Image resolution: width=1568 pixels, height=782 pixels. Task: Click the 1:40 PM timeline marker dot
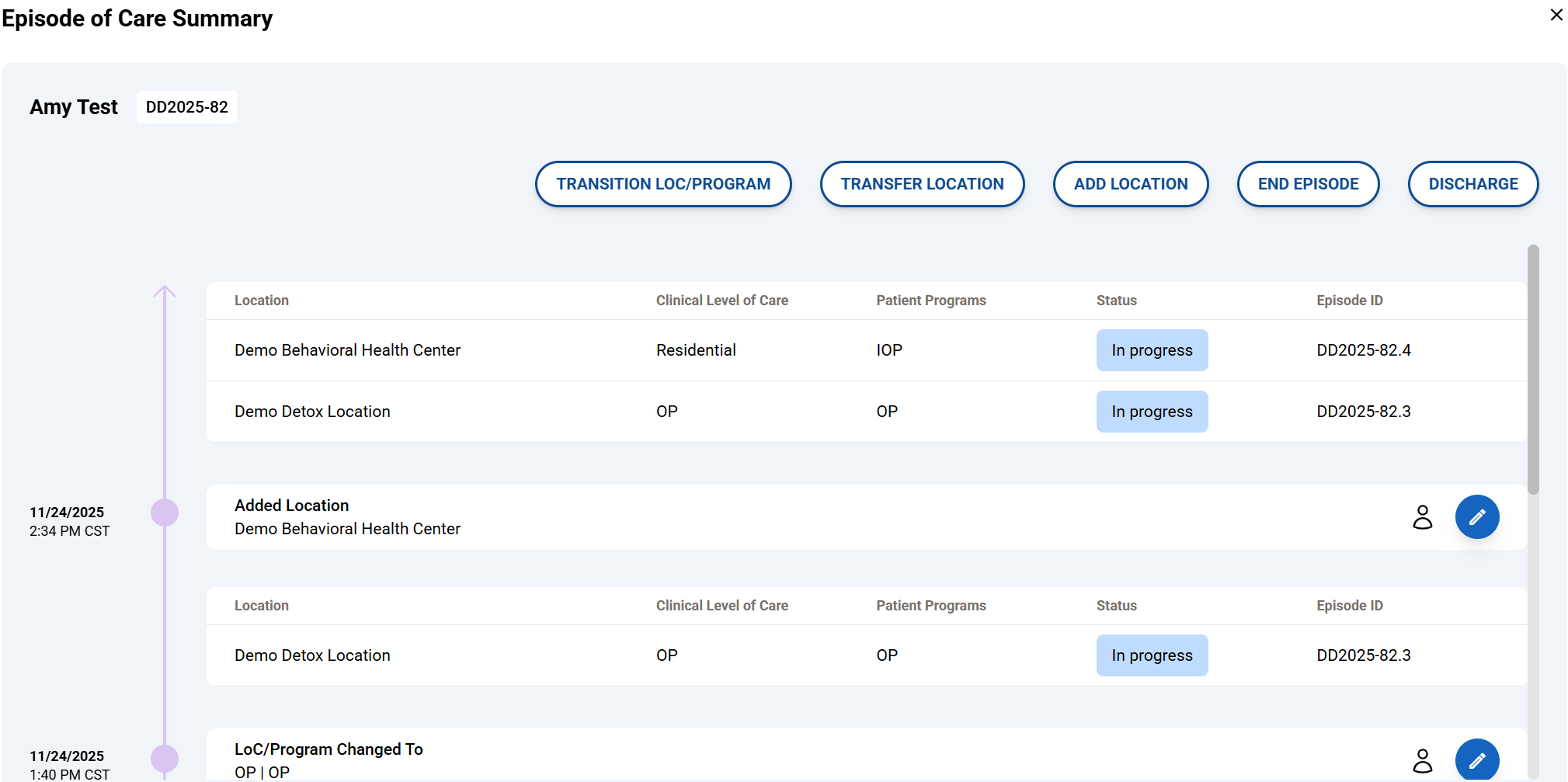(165, 759)
